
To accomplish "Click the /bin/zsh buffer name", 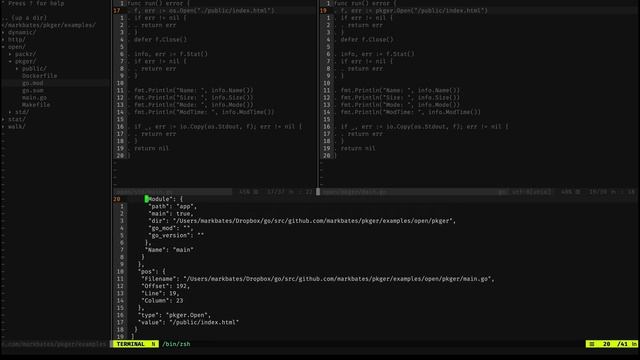I will tap(176, 344).
